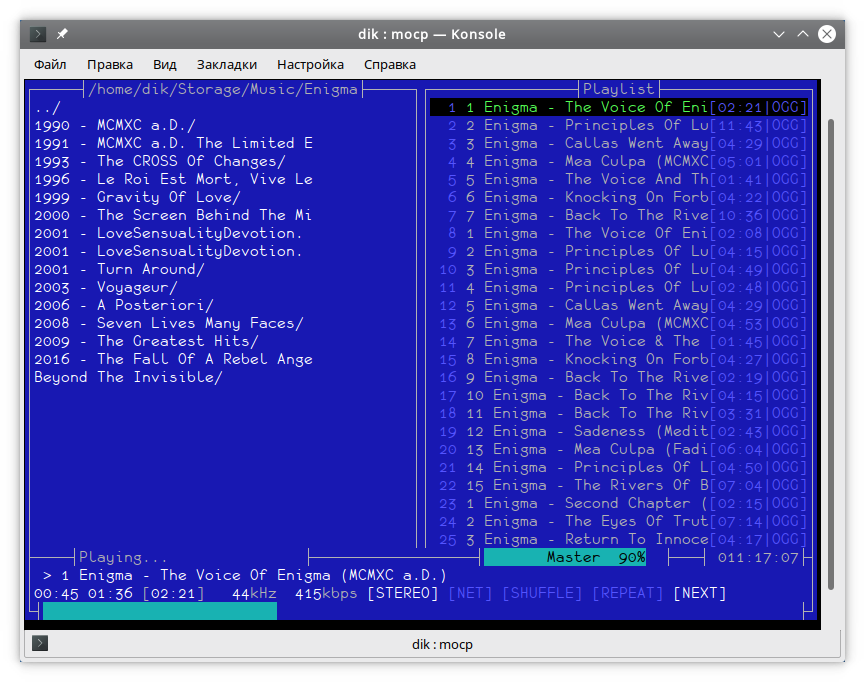Open '2000 - The Screen Behind The Mi' folder
Viewport: 865px width, 682px height.
(173, 215)
